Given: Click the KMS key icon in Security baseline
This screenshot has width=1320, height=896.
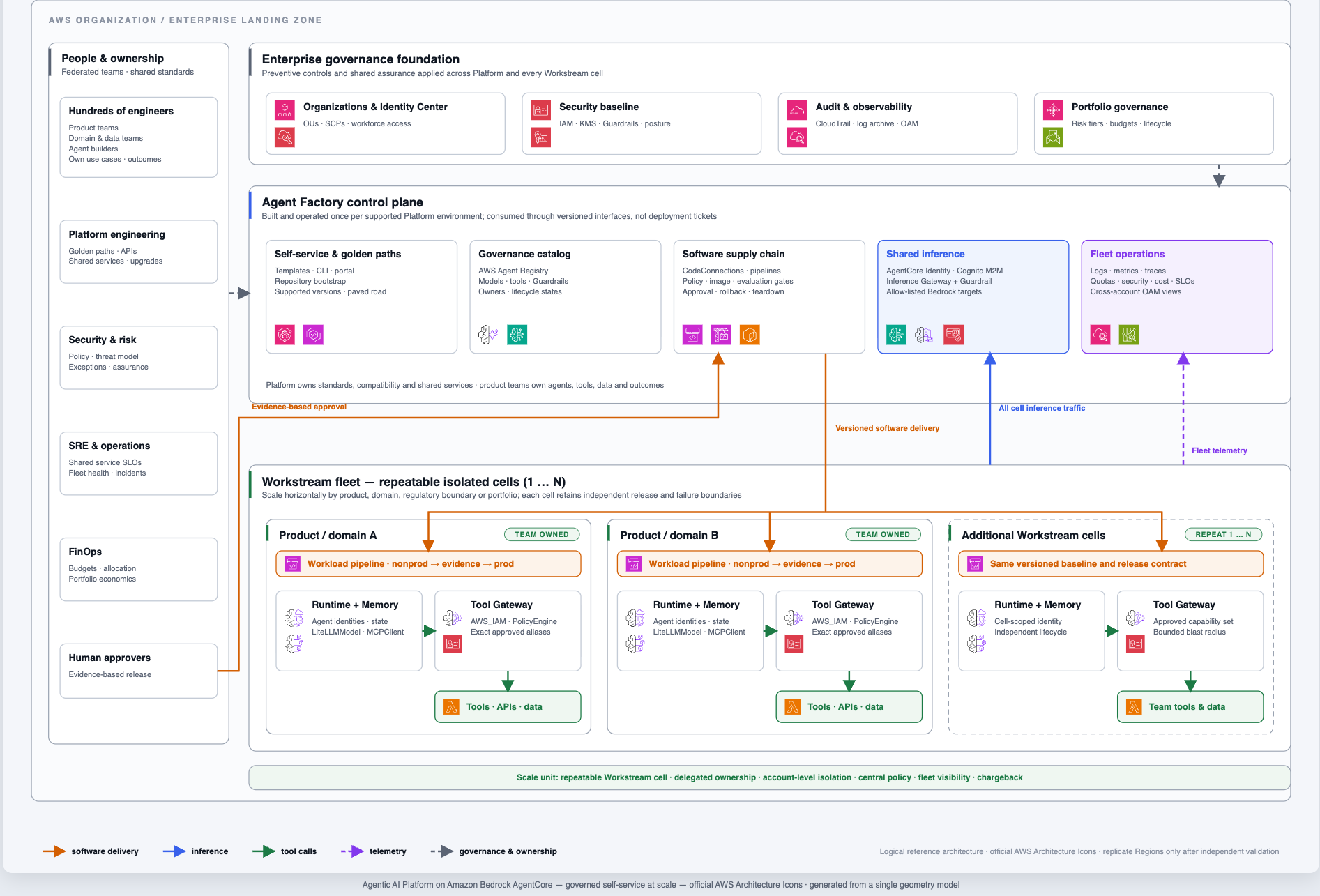Looking at the screenshot, I should pyautogui.click(x=541, y=137).
